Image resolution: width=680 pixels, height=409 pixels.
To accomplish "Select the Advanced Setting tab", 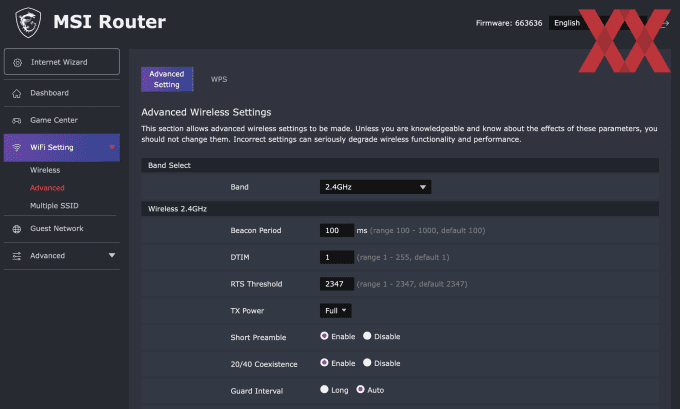I will click(167, 79).
